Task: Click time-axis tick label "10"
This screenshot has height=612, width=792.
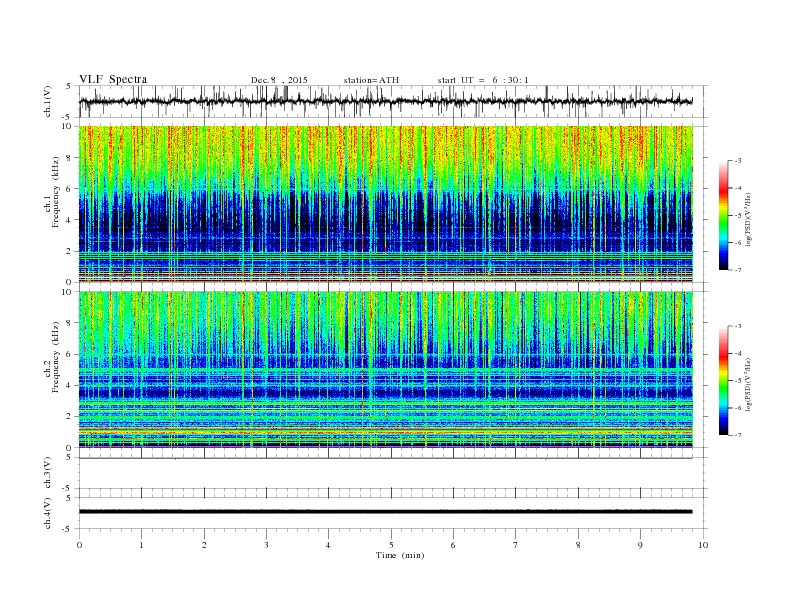Action: 703,545
